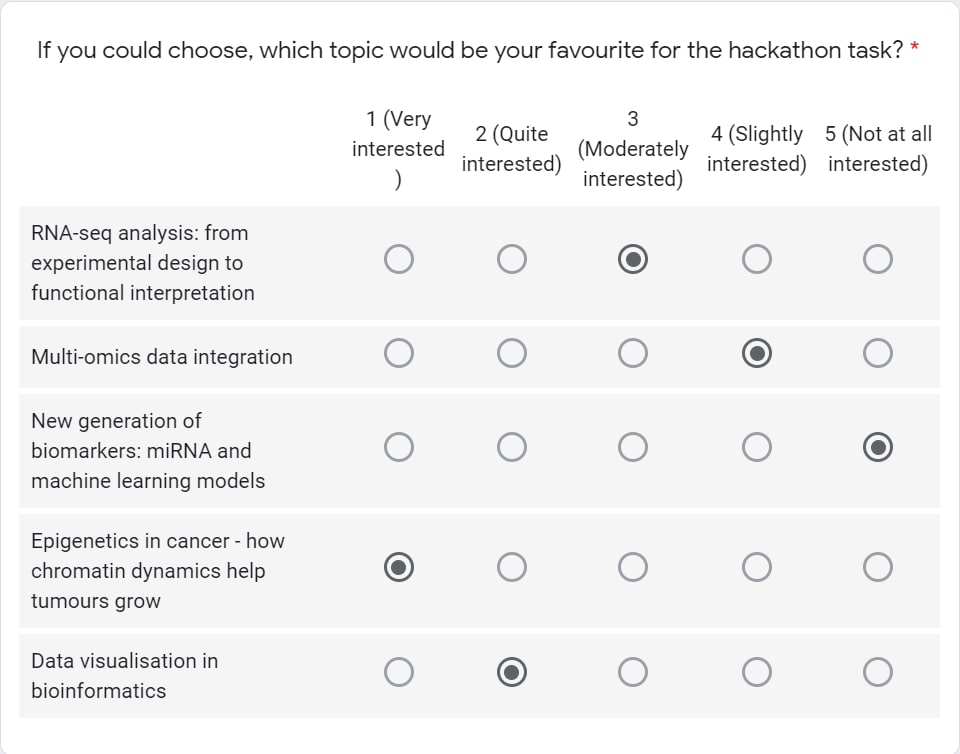
Task: Choose 'Not at all interested' for RNA-seq analysis
Action: tap(878, 259)
